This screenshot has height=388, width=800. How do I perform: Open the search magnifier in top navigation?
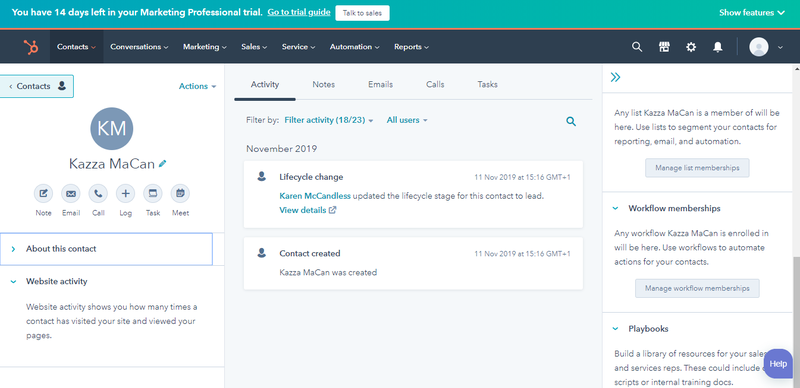(x=637, y=47)
